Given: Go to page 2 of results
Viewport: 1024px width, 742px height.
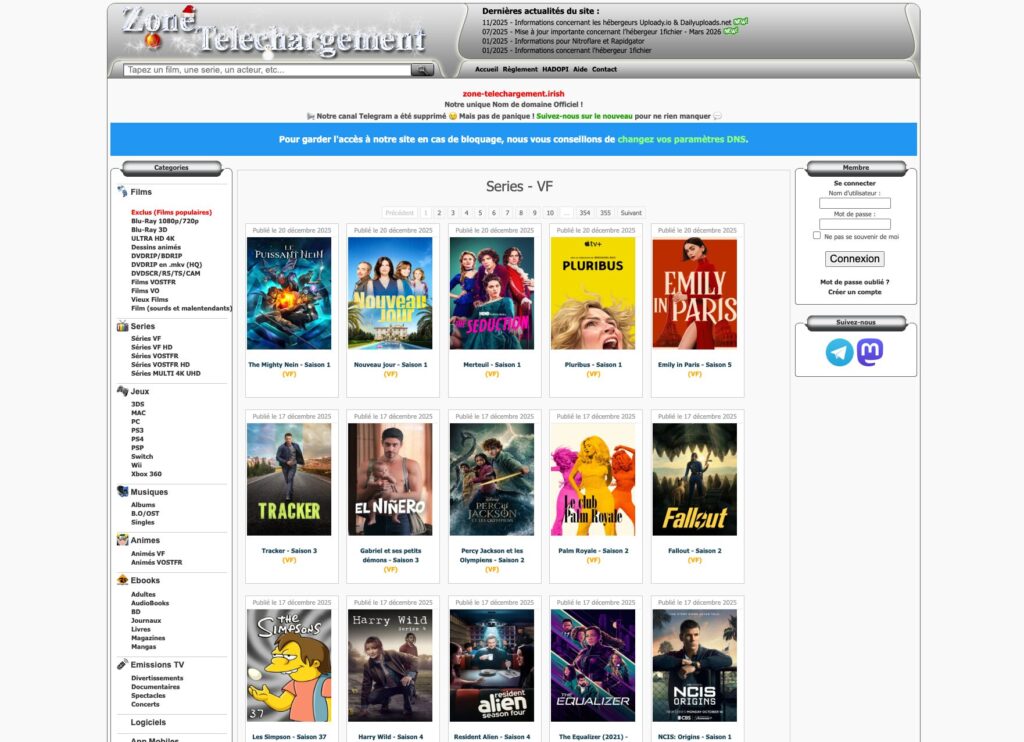Looking at the screenshot, I should (x=439, y=213).
